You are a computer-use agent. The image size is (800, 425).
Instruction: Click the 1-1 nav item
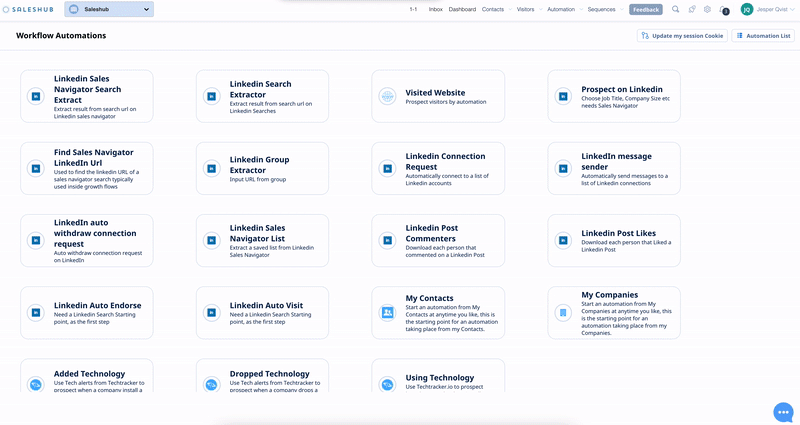pos(413,9)
